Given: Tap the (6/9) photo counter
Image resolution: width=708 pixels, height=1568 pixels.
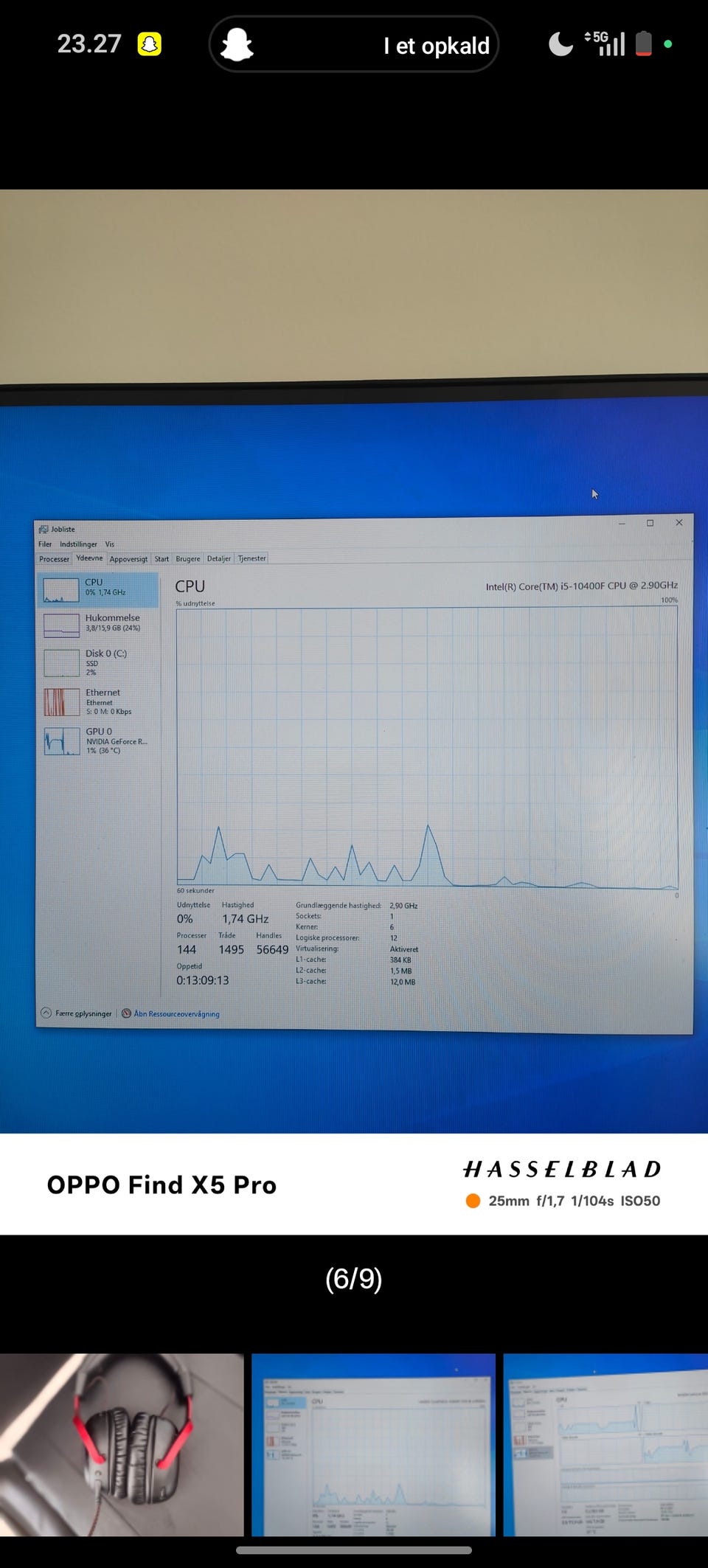Looking at the screenshot, I should [354, 1278].
